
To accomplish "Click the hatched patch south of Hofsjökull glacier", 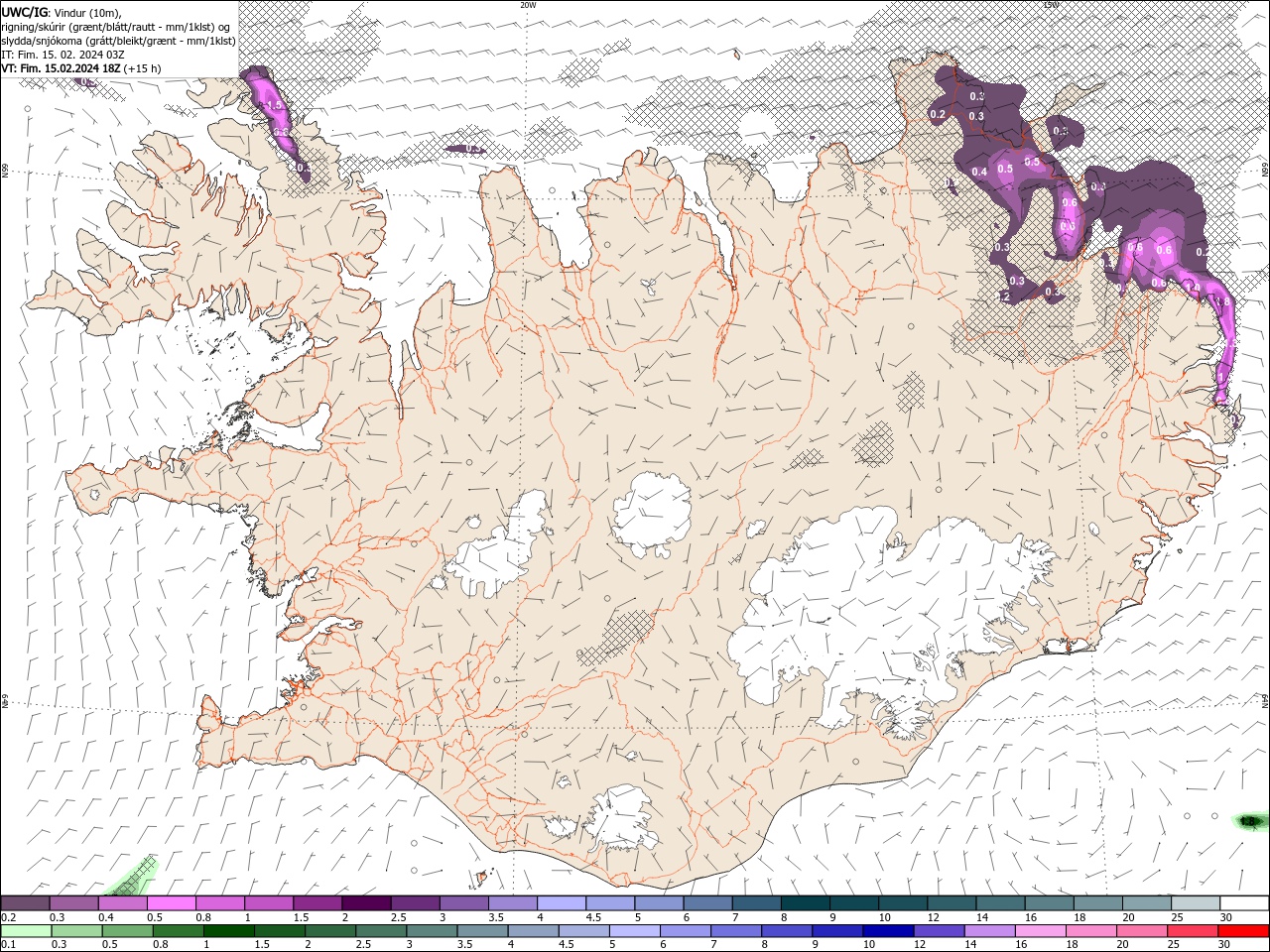I will point(617,637).
